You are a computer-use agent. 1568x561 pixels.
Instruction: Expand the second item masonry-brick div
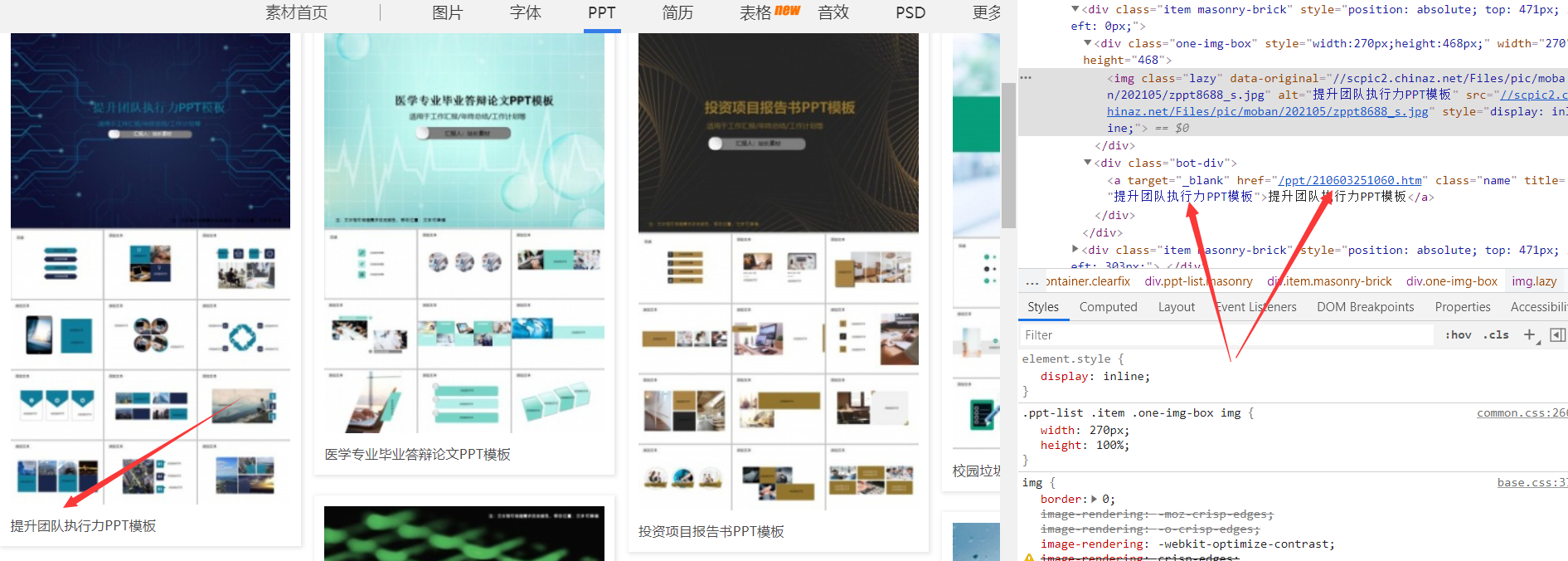[x=1075, y=249]
